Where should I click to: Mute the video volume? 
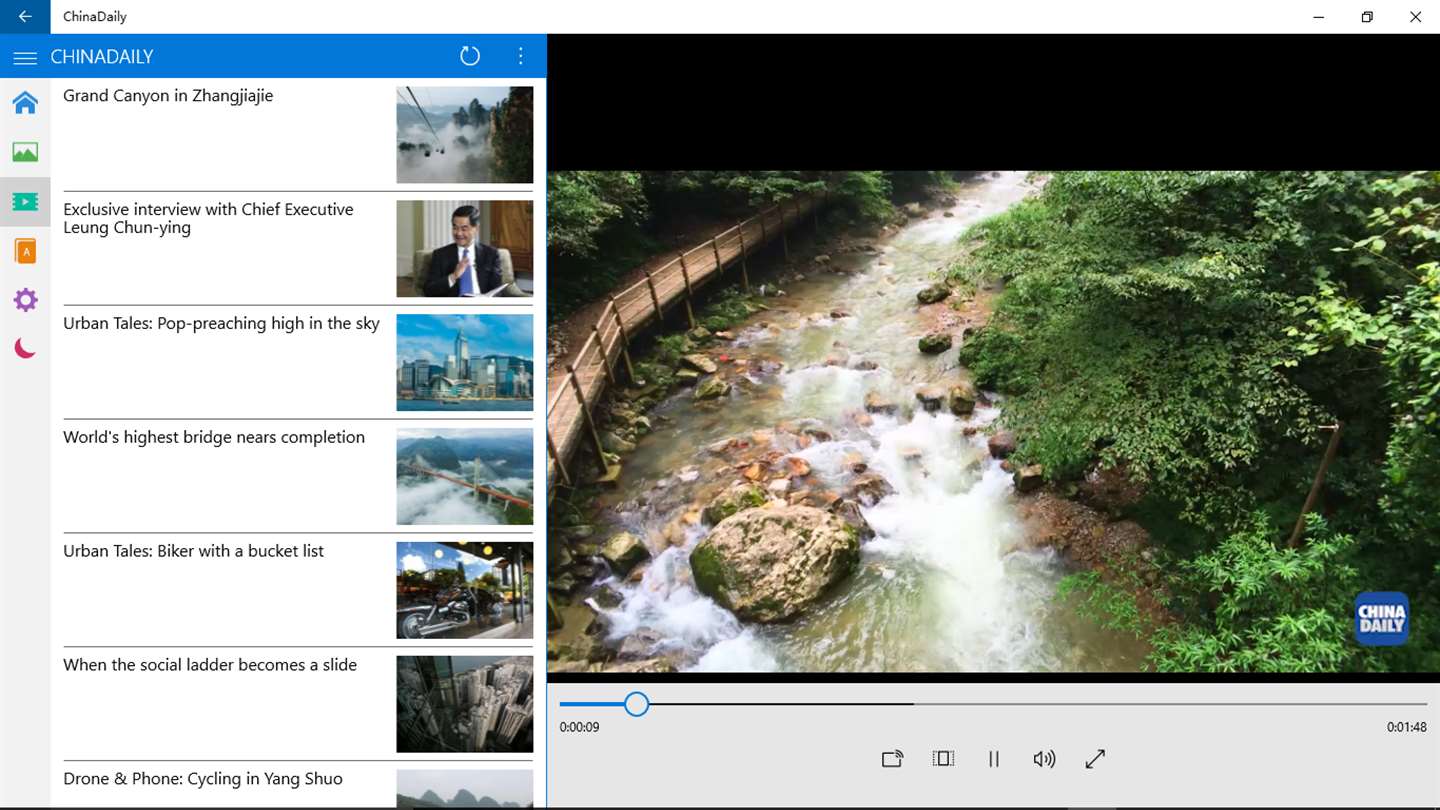pos(1044,759)
